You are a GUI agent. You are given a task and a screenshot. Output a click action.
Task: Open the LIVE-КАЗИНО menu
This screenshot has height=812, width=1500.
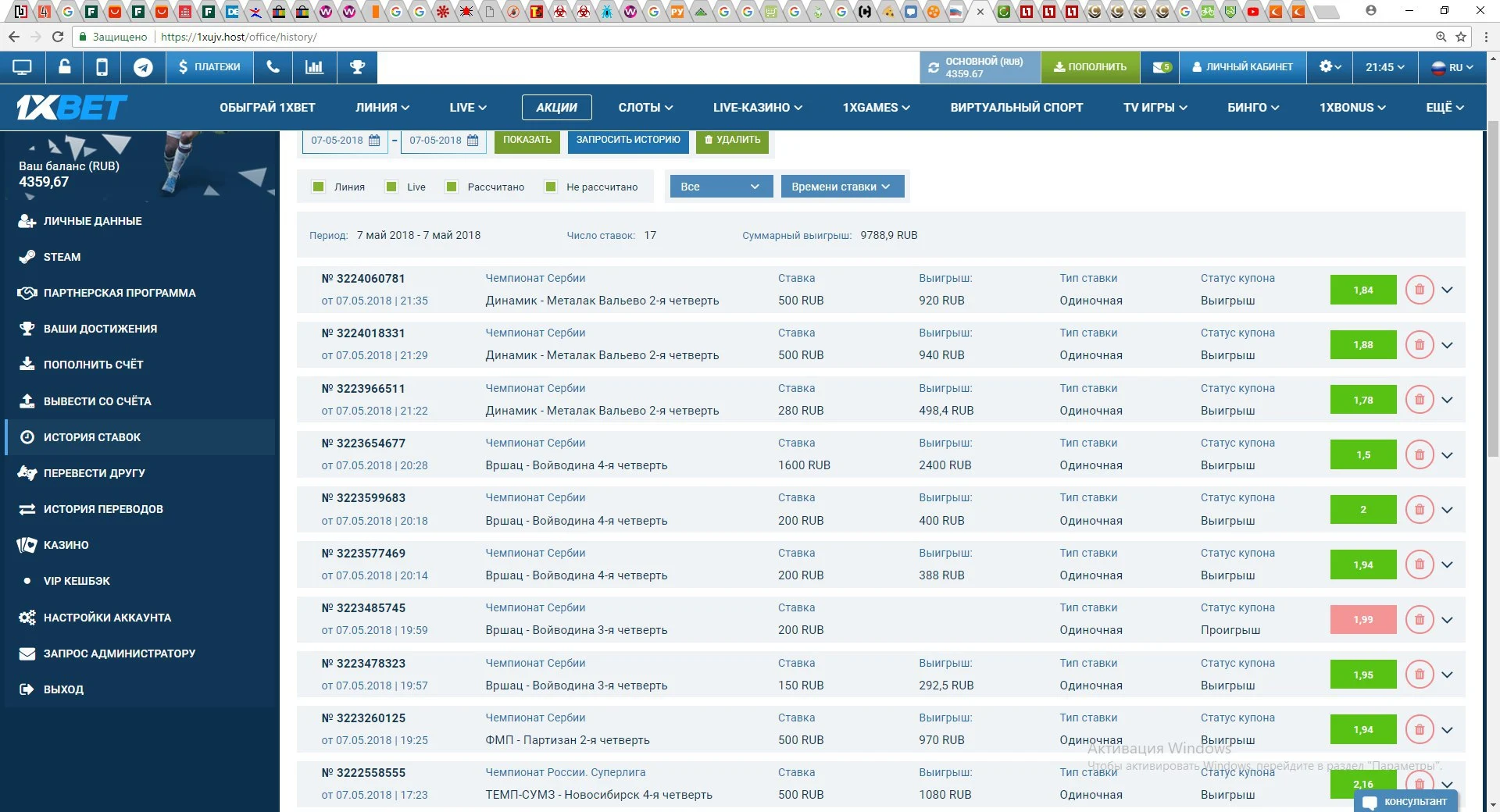pyautogui.click(x=757, y=108)
